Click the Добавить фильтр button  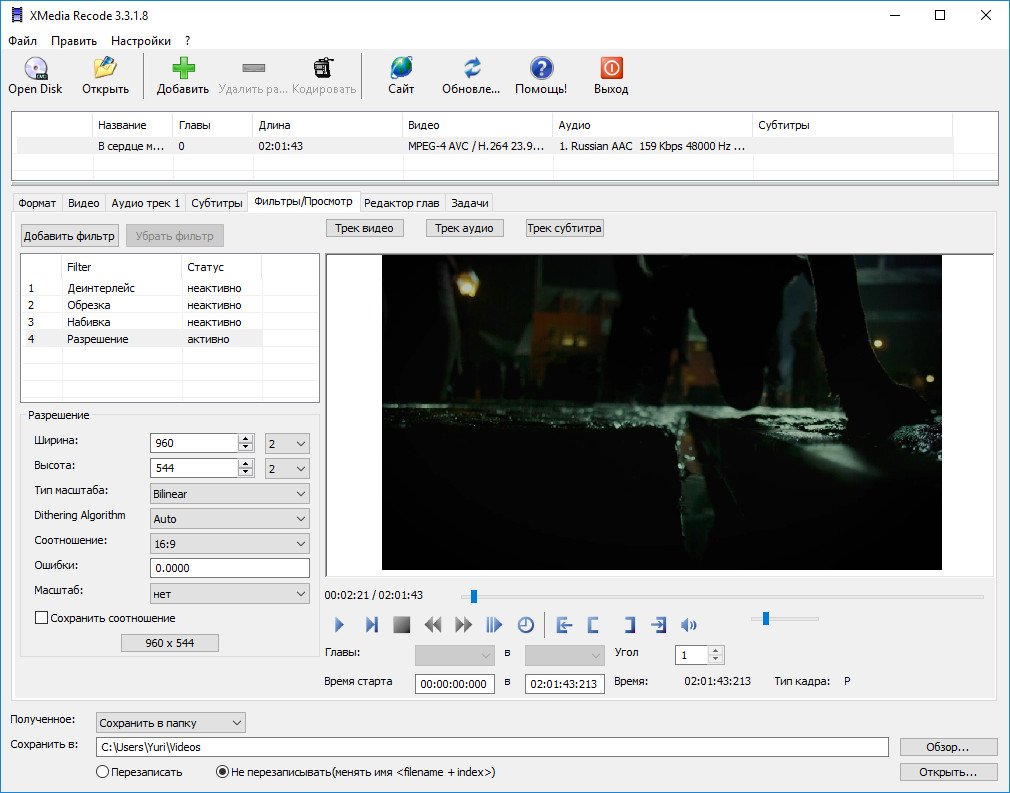pos(70,236)
